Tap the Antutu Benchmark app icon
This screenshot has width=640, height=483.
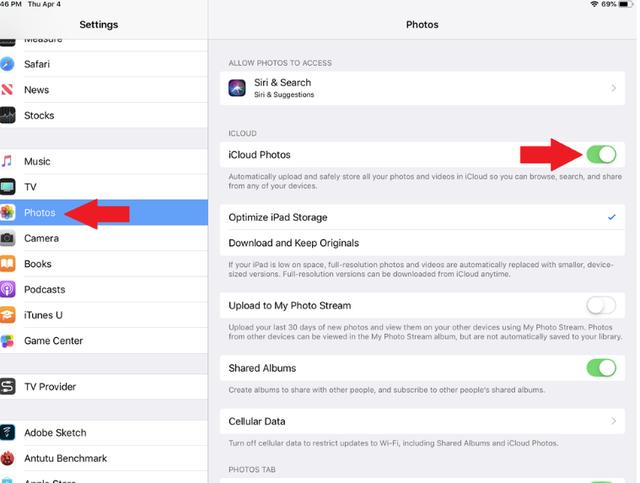pyautogui.click(x=7, y=458)
